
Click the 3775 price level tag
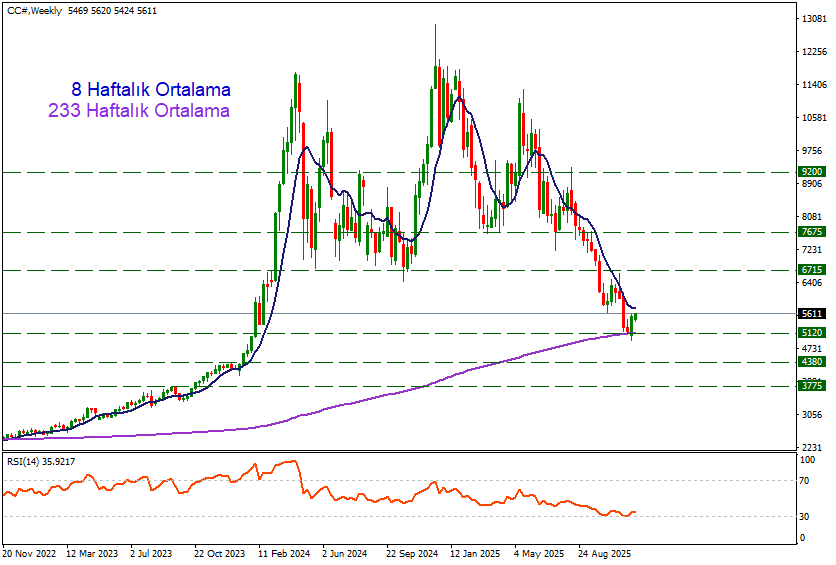click(811, 385)
